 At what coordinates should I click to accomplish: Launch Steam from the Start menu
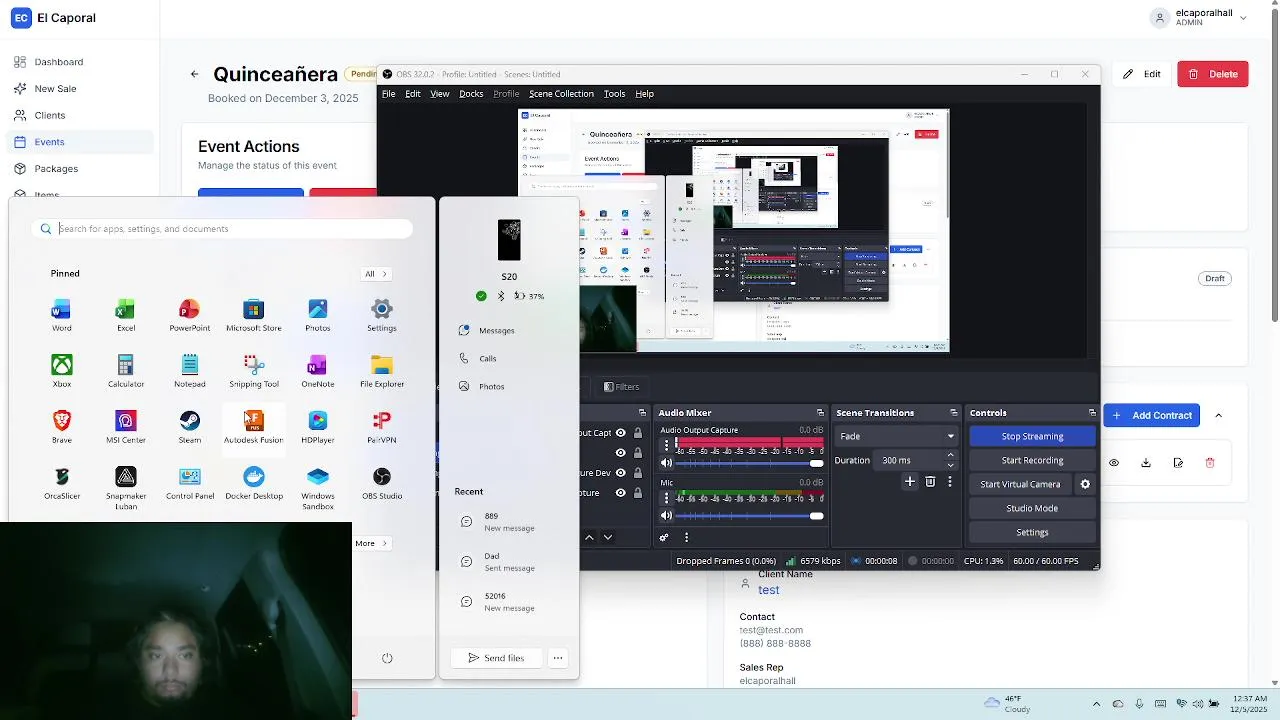click(190, 427)
